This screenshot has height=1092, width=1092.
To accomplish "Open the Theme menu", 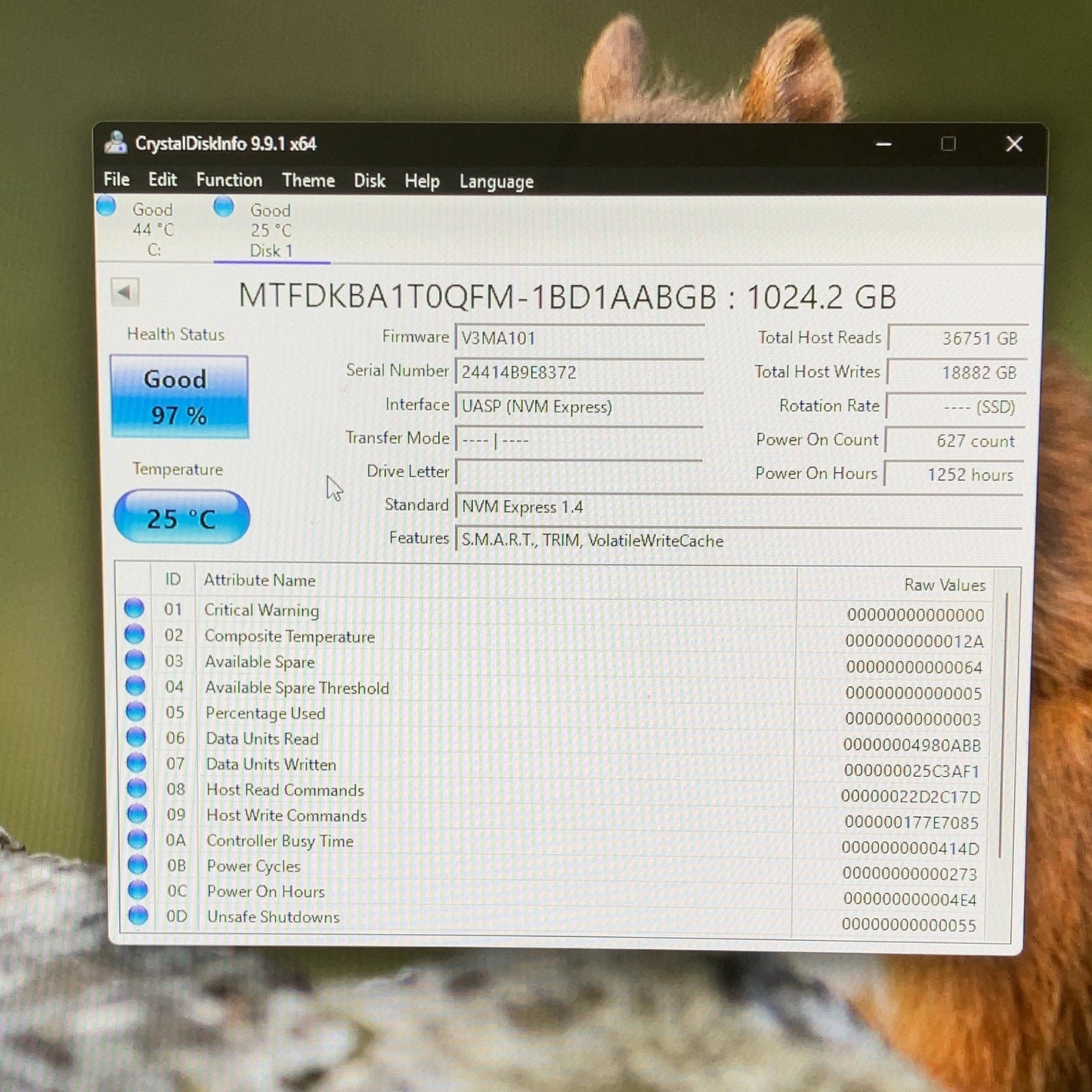I will [x=308, y=181].
